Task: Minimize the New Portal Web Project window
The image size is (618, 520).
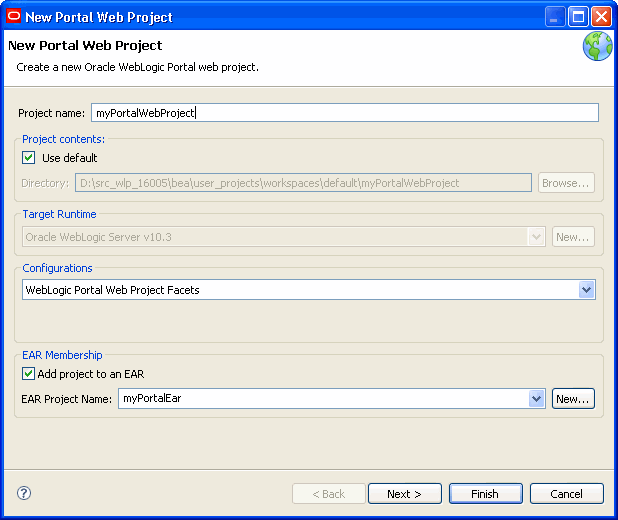Action: [x=555, y=17]
